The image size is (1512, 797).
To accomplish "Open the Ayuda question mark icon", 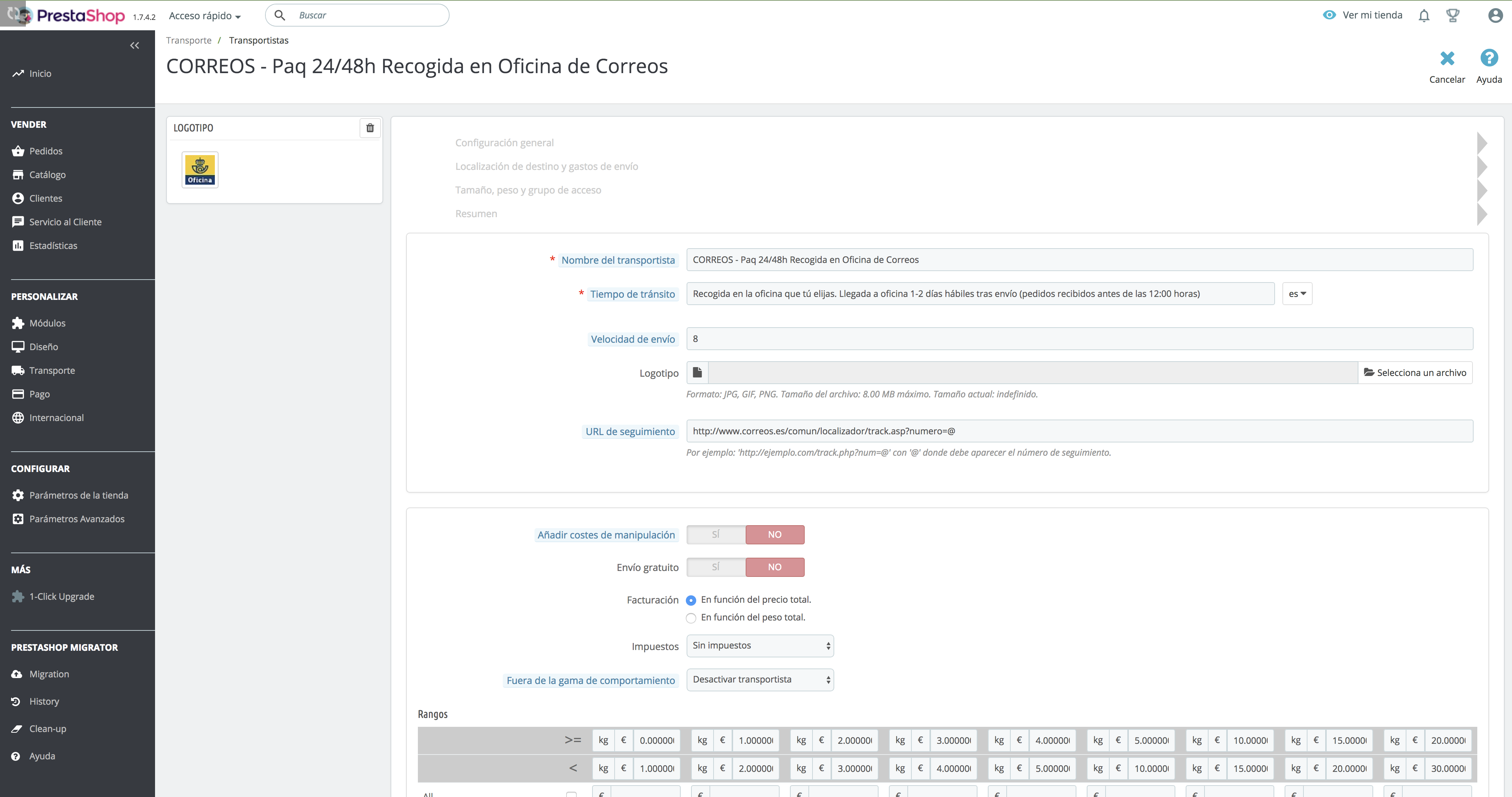I will pos(1488,58).
